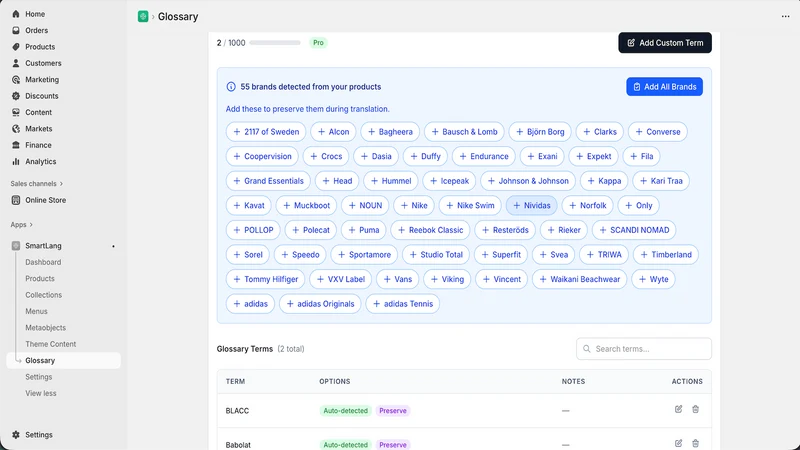Click the info icon beside brands detected

click(x=231, y=87)
